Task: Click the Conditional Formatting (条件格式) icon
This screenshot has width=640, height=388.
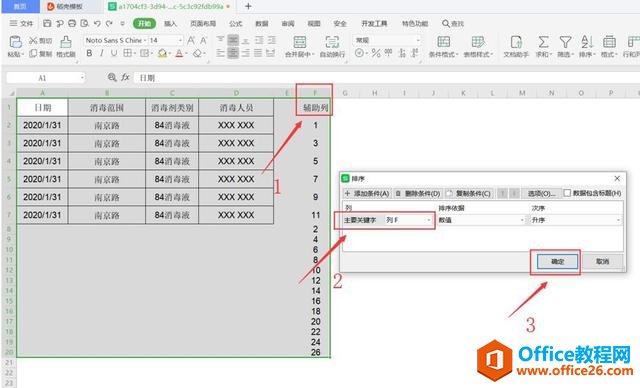Action: pos(444,42)
